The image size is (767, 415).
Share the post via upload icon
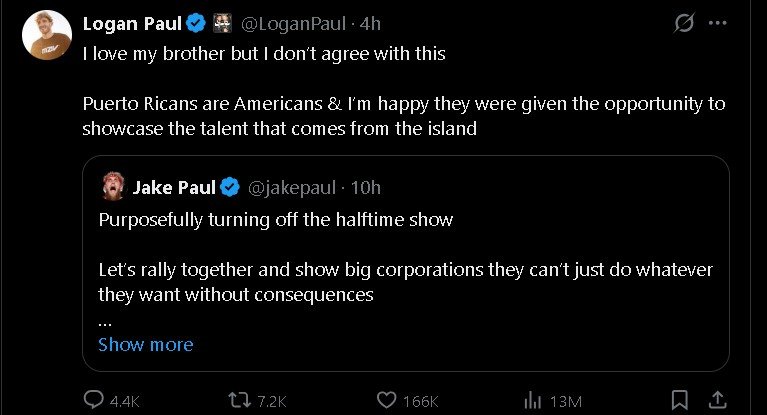click(715, 400)
